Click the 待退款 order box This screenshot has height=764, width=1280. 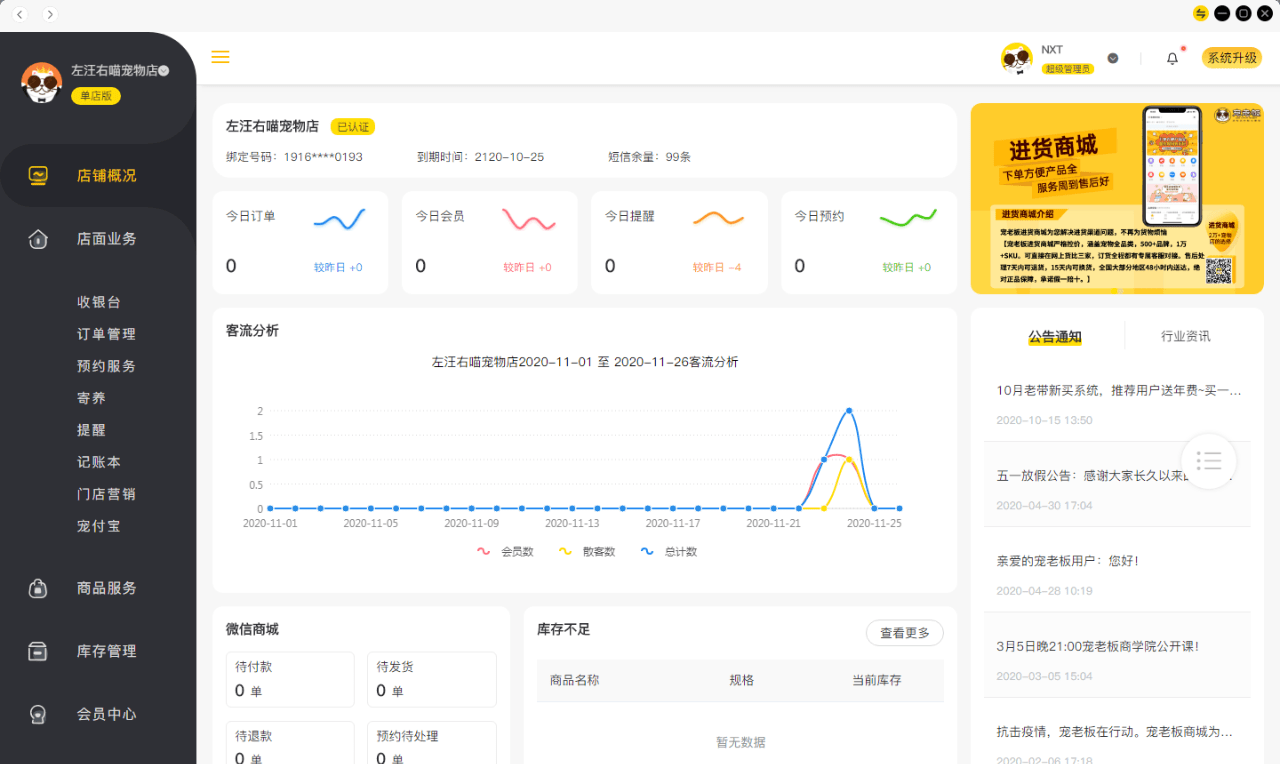pos(290,742)
